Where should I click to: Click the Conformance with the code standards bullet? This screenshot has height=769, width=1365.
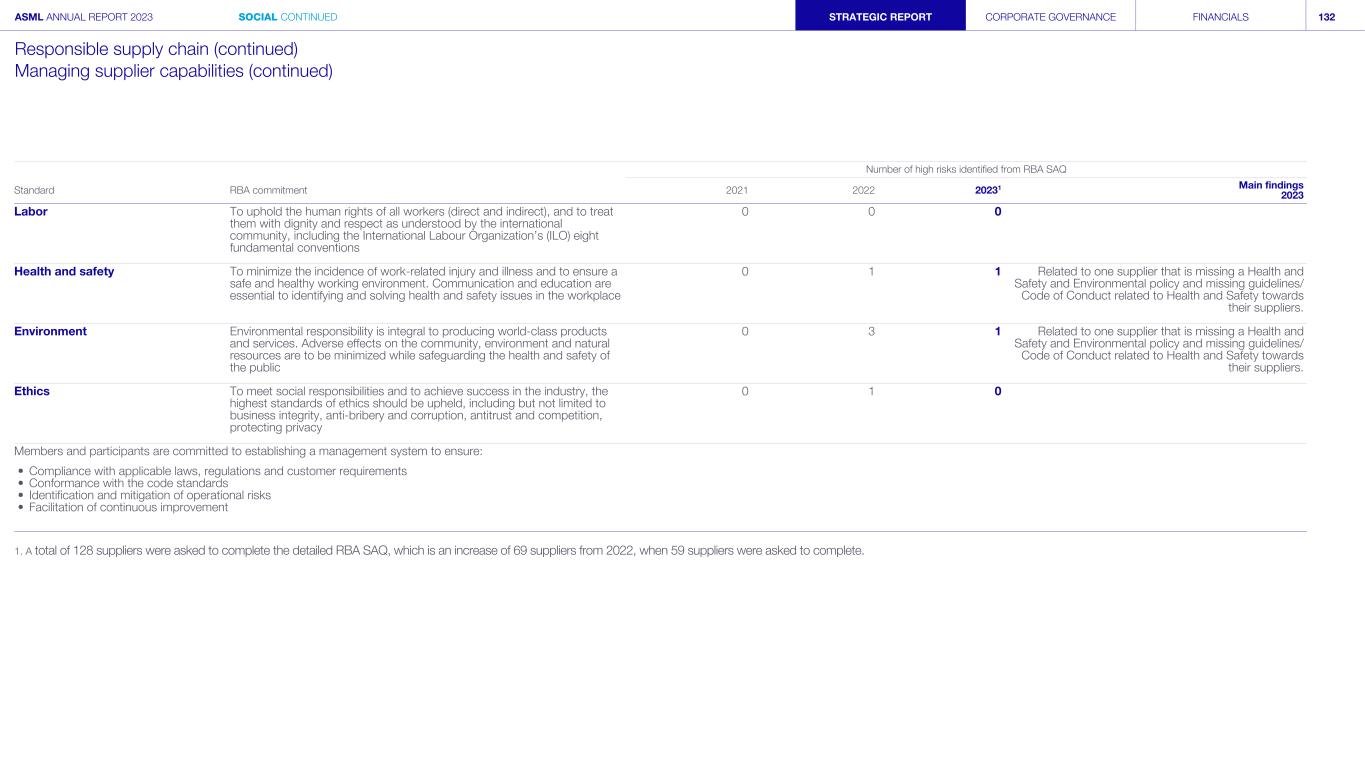[x=128, y=483]
